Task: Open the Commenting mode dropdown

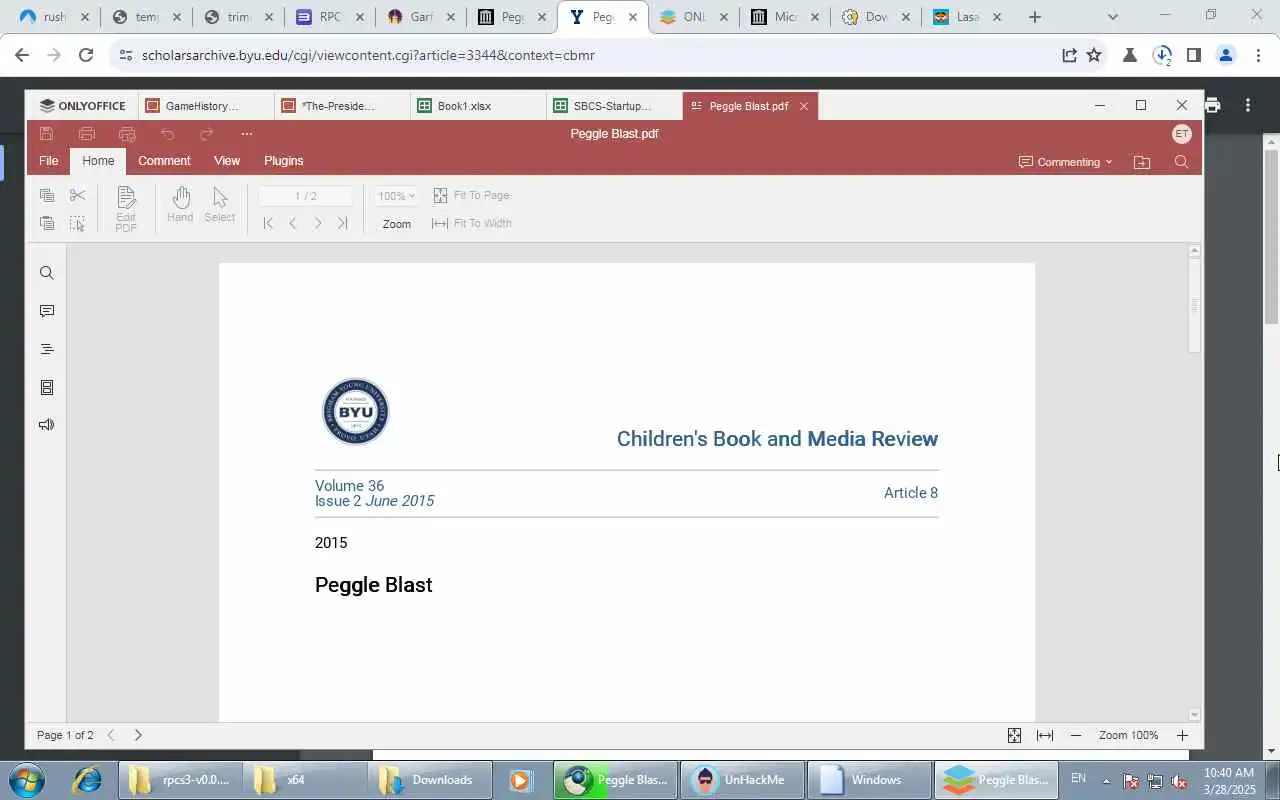Action: tap(1066, 162)
